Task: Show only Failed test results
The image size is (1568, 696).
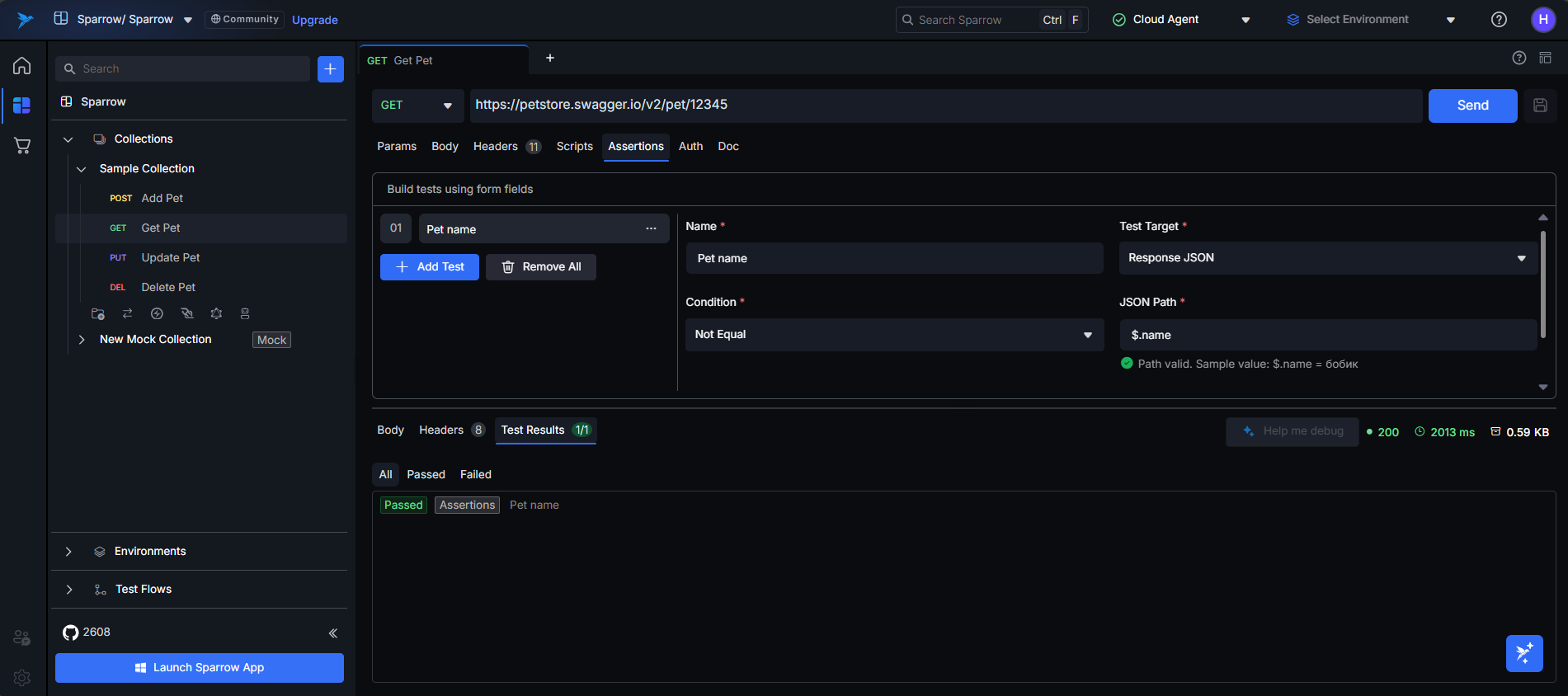Action: 475,474
